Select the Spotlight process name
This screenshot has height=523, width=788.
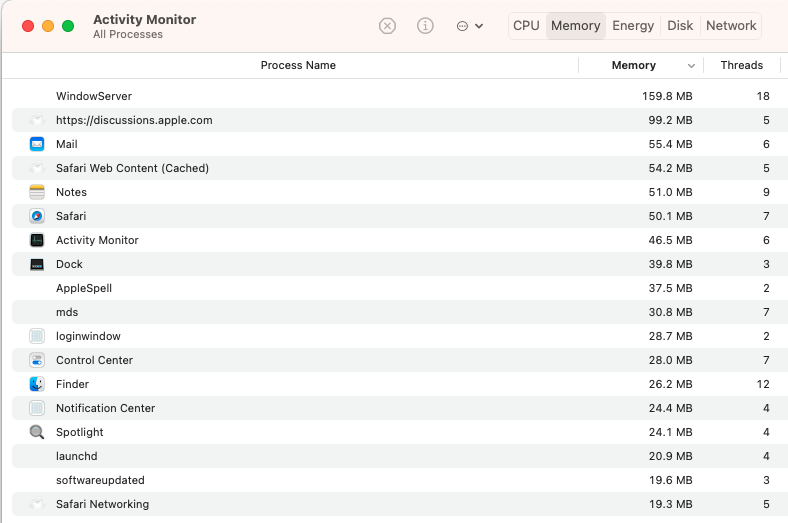click(80, 432)
